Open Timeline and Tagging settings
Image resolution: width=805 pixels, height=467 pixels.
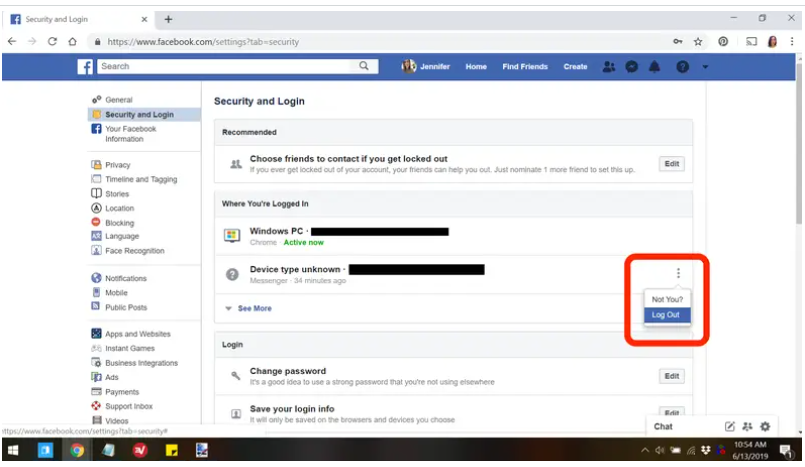(x=141, y=179)
